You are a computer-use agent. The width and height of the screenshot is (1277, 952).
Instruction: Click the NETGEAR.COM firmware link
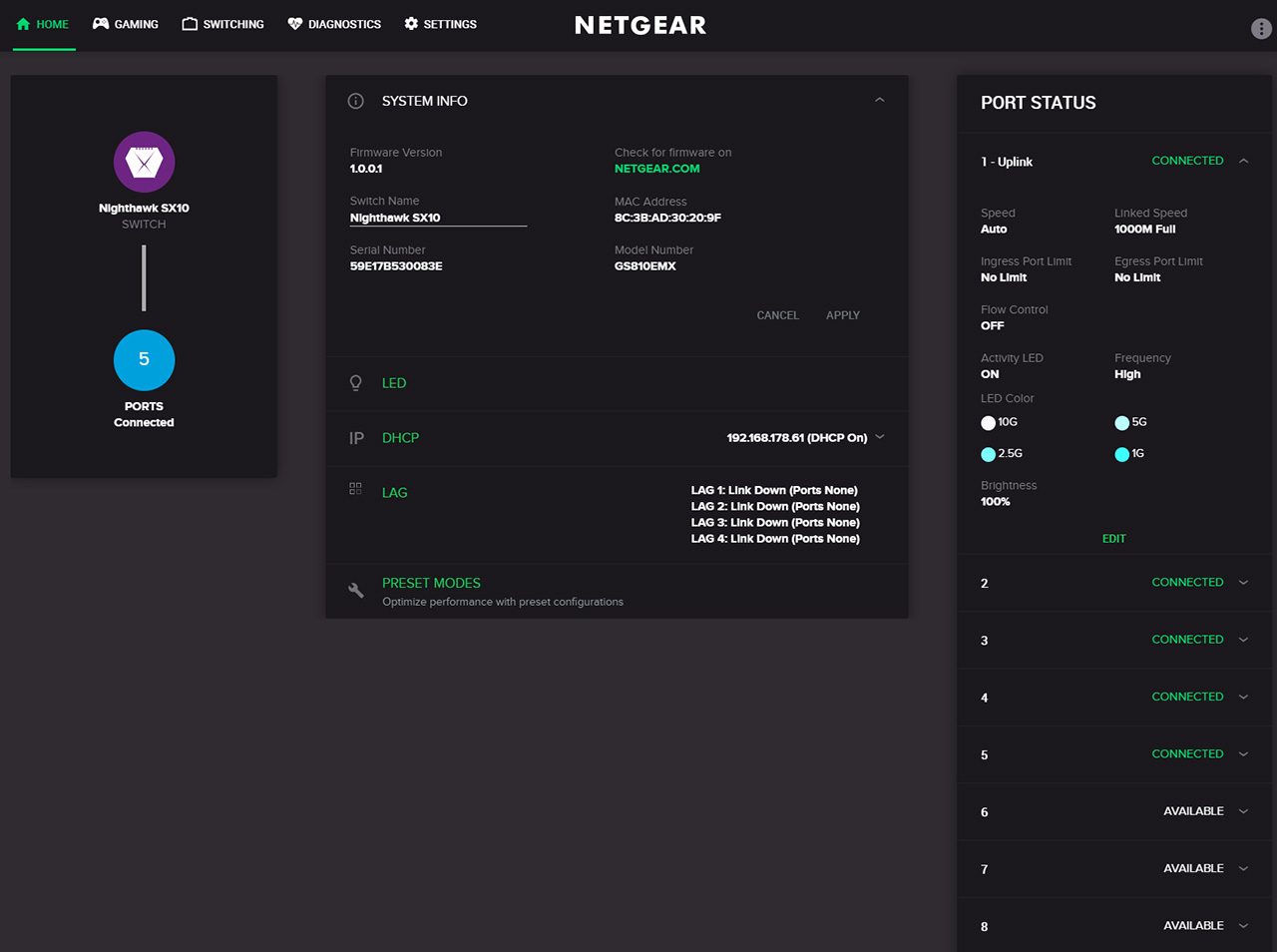pyautogui.click(x=656, y=169)
